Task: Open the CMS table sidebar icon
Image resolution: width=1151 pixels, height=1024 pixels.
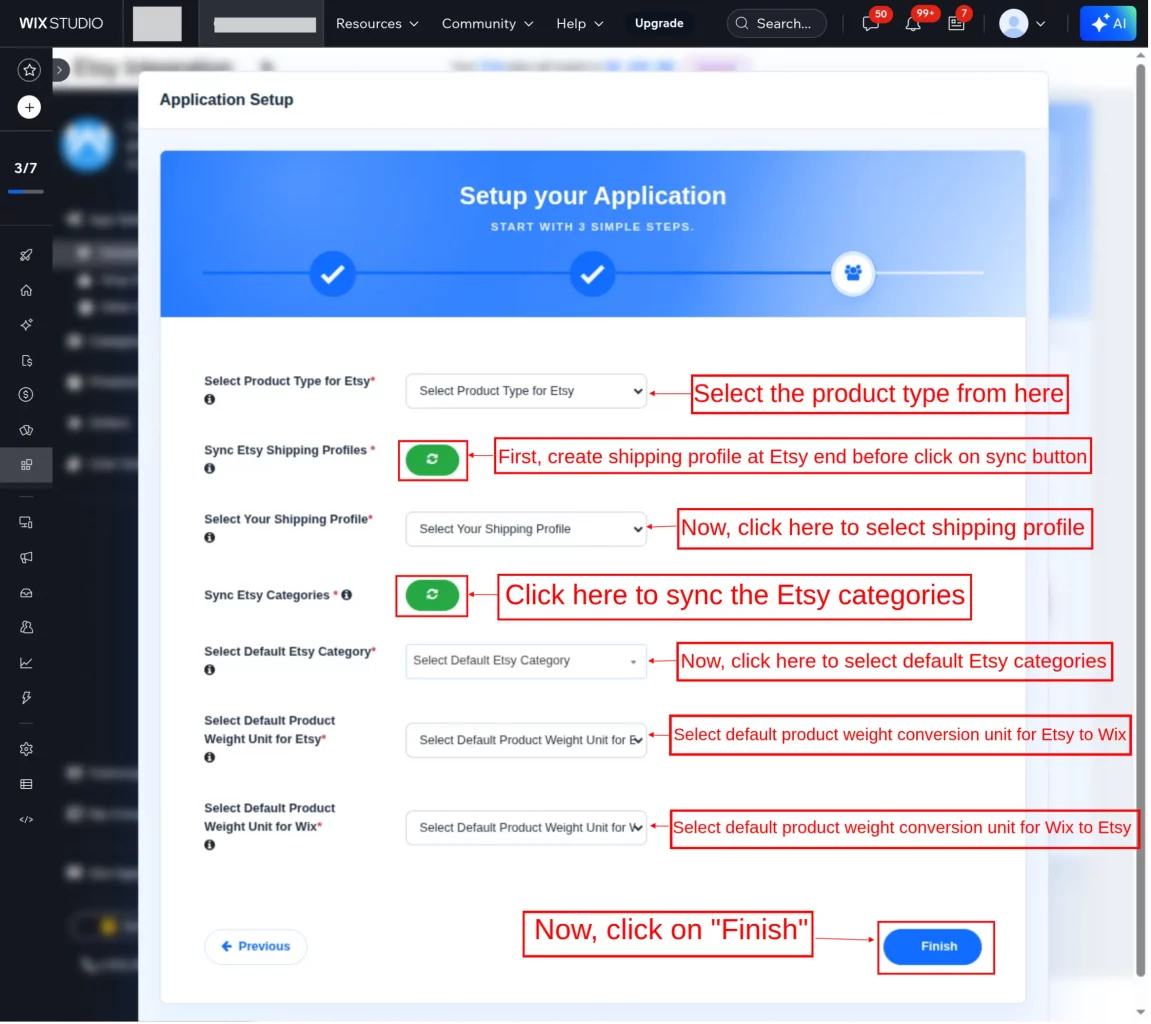Action: [x=26, y=784]
